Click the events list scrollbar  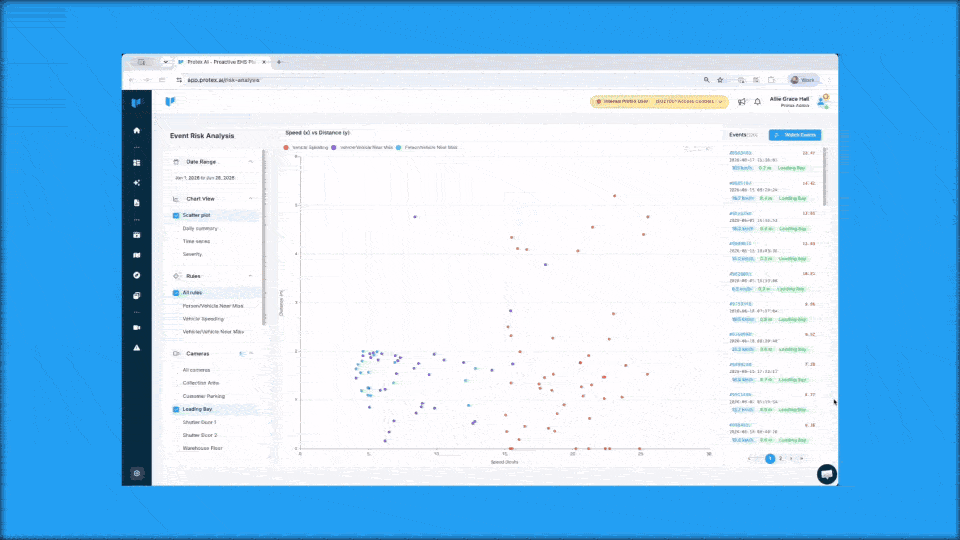coord(825,176)
